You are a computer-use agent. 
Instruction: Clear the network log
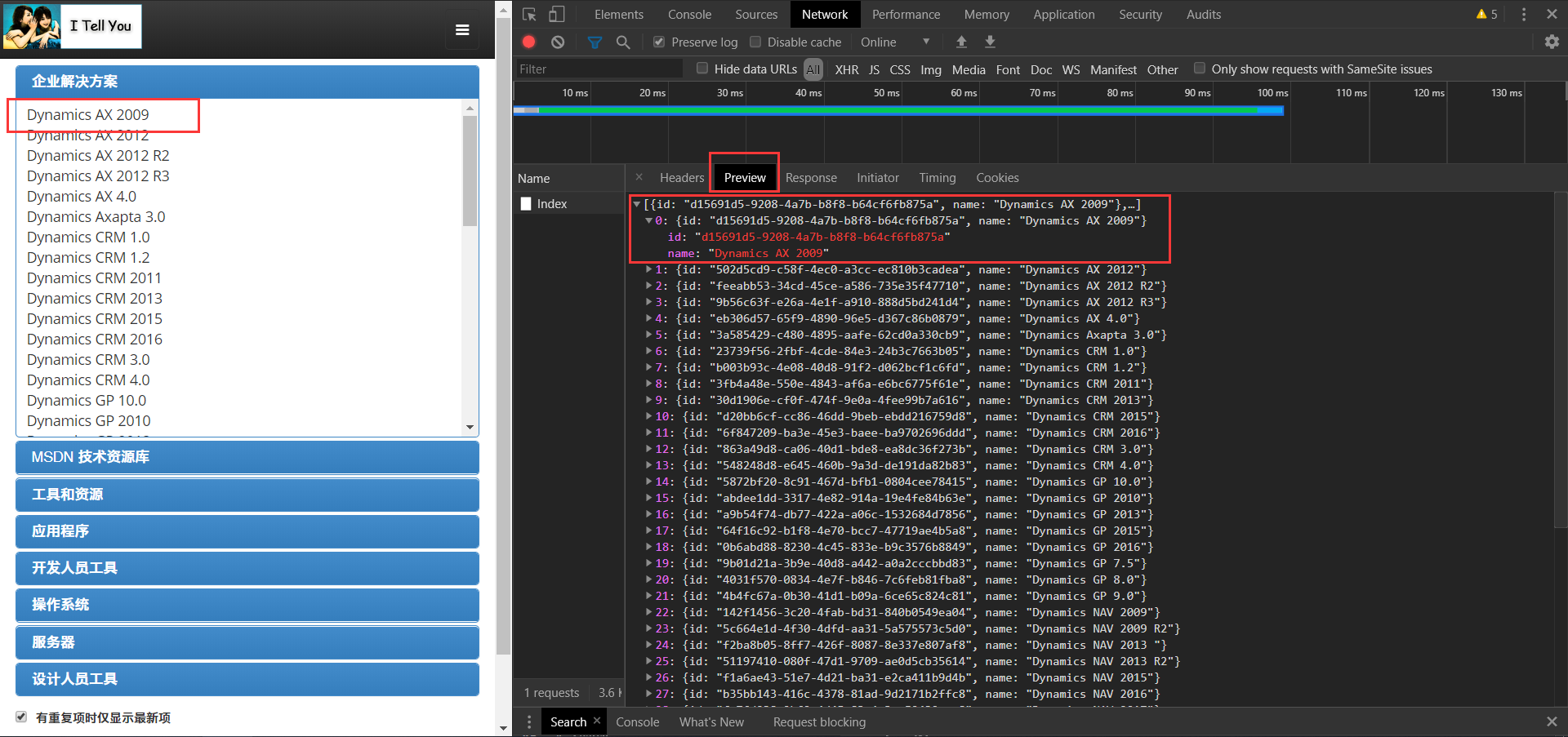coord(558,42)
